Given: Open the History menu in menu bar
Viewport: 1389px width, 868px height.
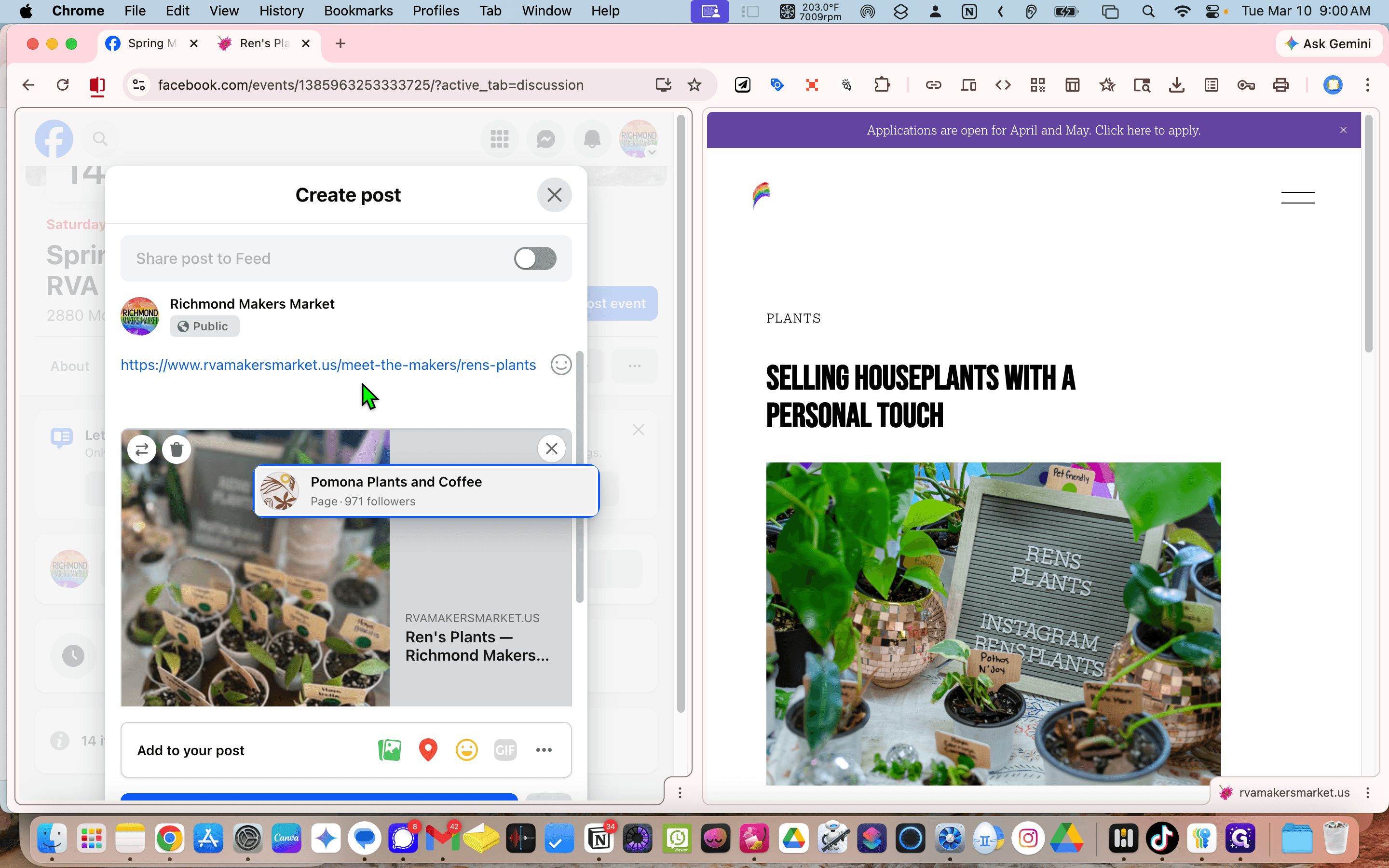Looking at the screenshot, I should (x=281, y=11).
